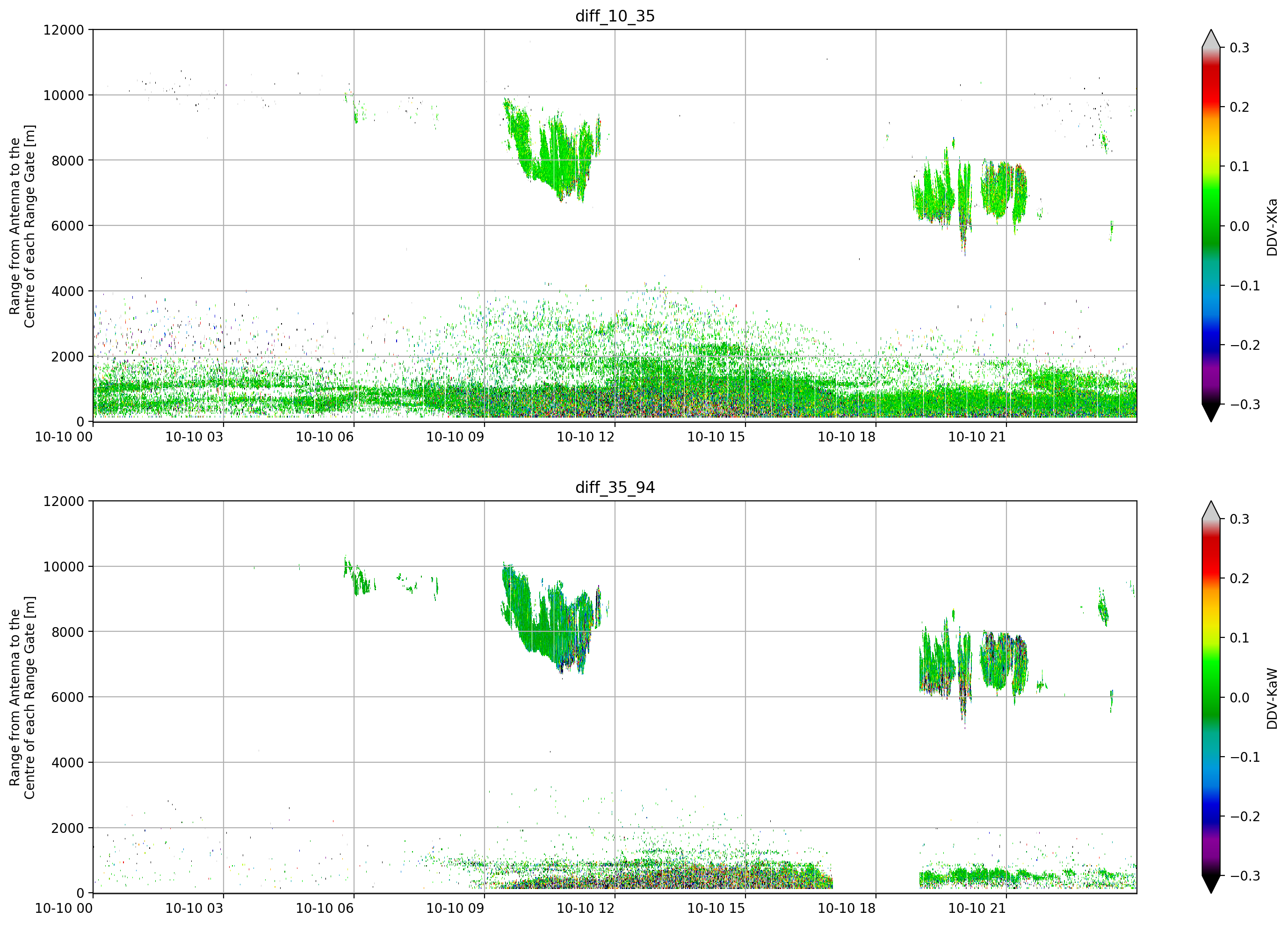This screenshot has height=925, width=1288.
Task: Click the DDV-XKa colorbar gradient
Action: pyautogui.click(x=1211, y=225)
